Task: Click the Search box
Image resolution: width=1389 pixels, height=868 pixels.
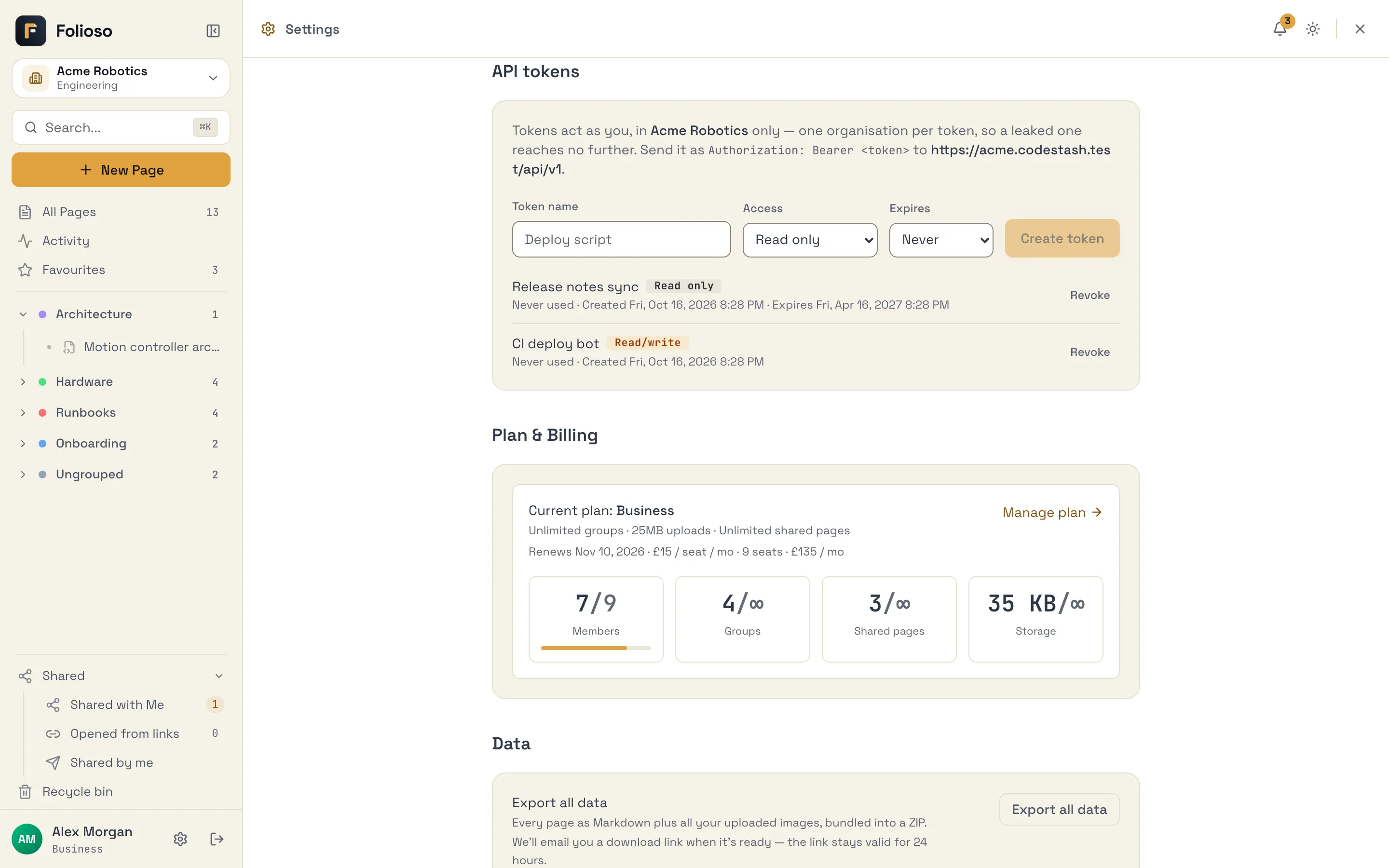Action: pyautogui.click(x=121, y=127)
